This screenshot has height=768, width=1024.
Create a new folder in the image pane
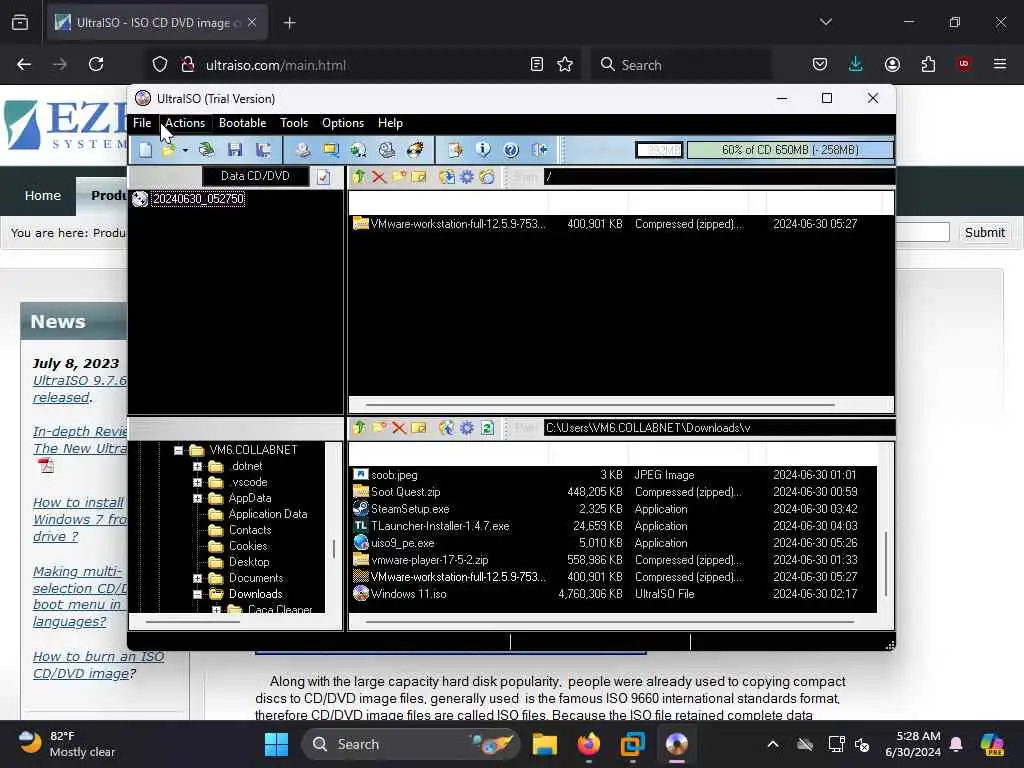click(x=398, y=176)
